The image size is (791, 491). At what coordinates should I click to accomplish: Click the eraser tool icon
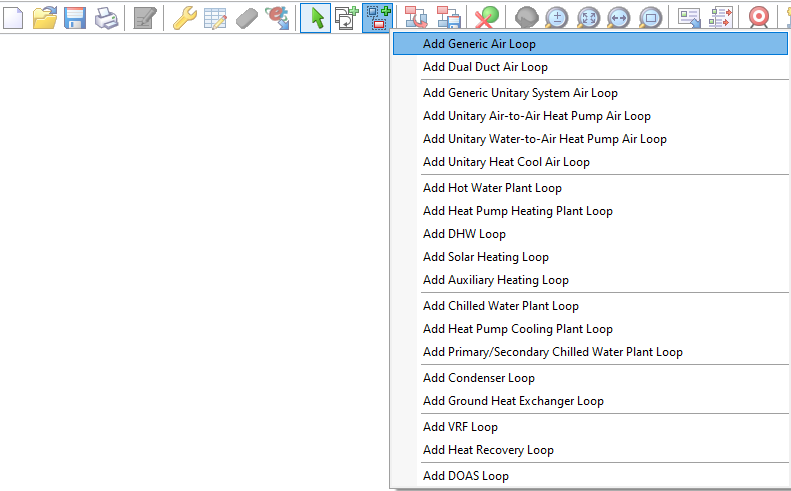tap(246, 17)
